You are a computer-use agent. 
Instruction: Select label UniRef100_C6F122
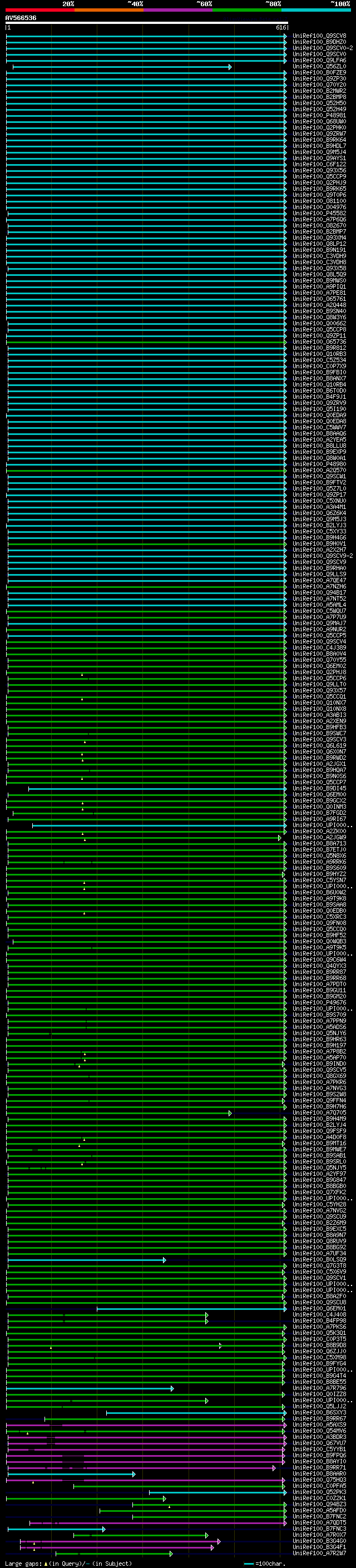(319, 164)
